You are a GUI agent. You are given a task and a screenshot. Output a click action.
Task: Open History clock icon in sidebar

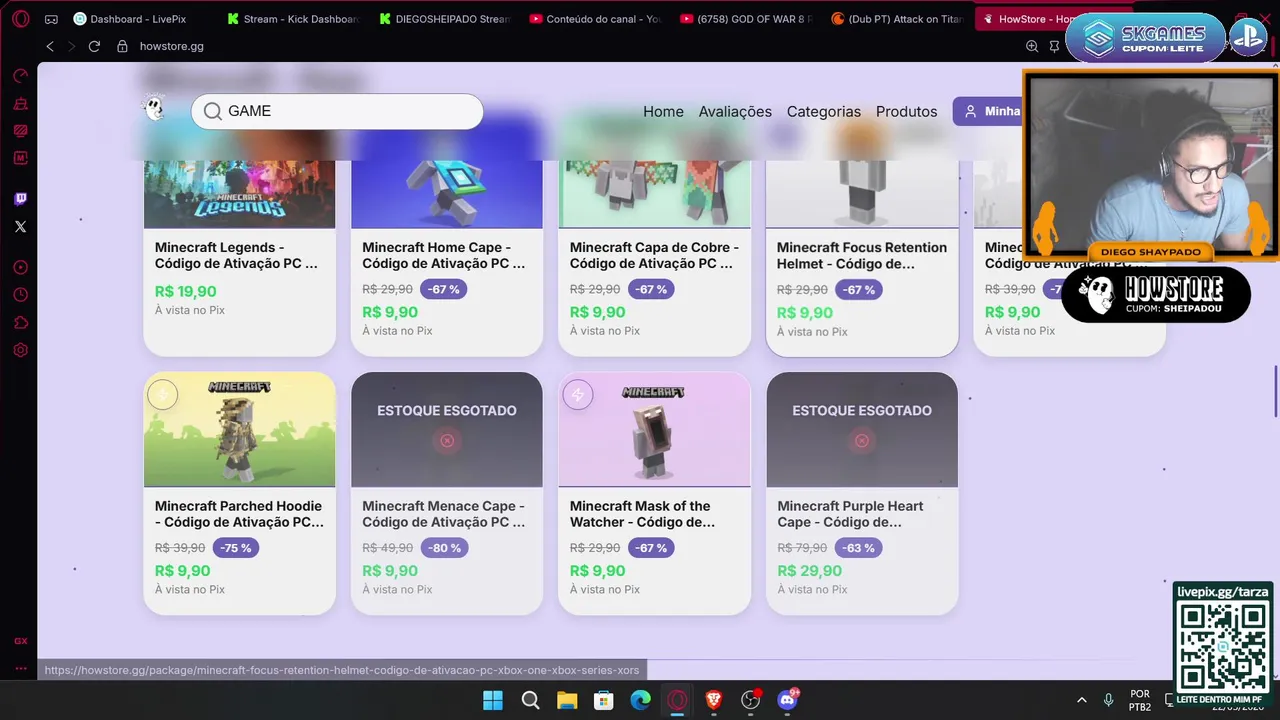[20, 295]
